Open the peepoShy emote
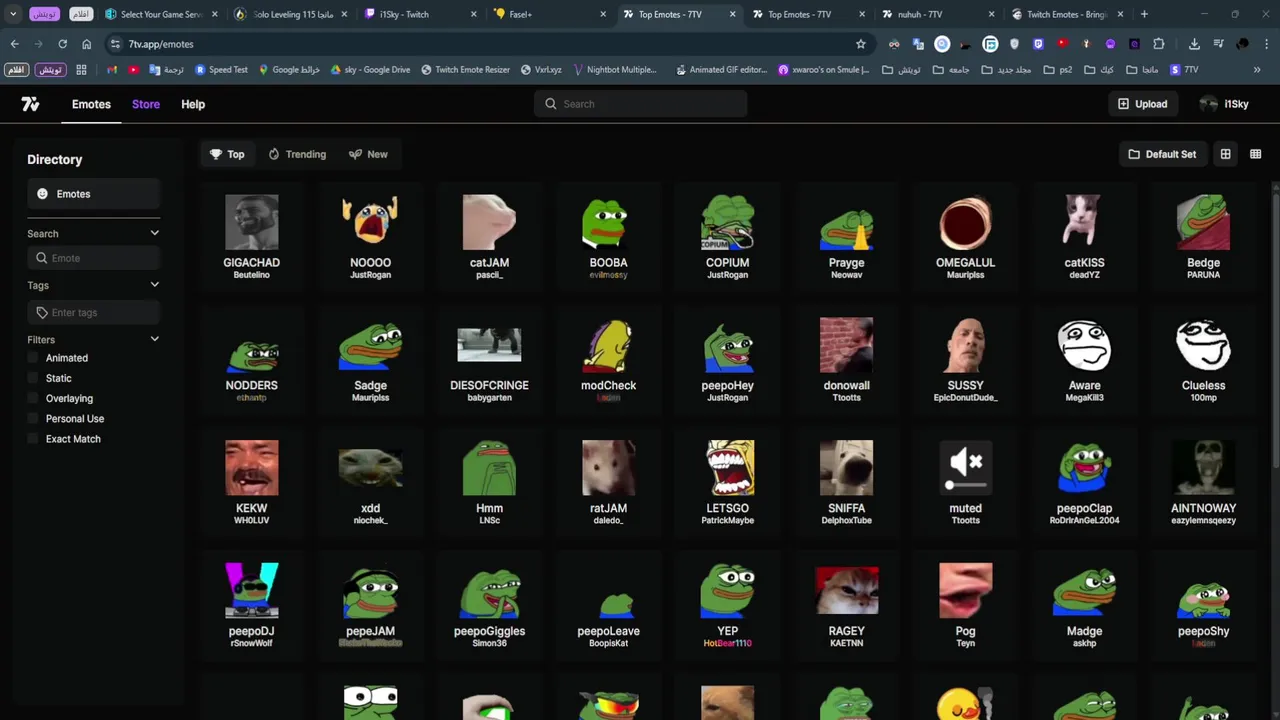This screenshot has height=720, width=1280. click(1203, 605)
